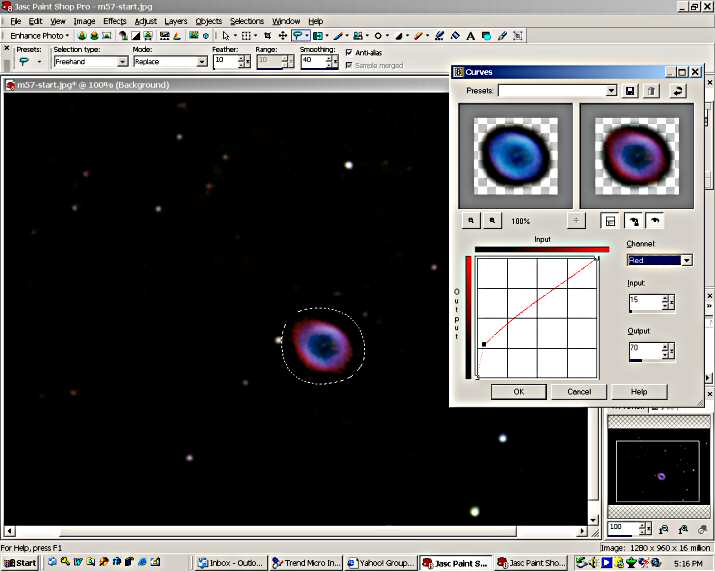Image resolution: width=715 pixels, height=572 pixels.
Task: Click the delete preset trash icon
Action: pyautogui.click(x=651, y=91)
